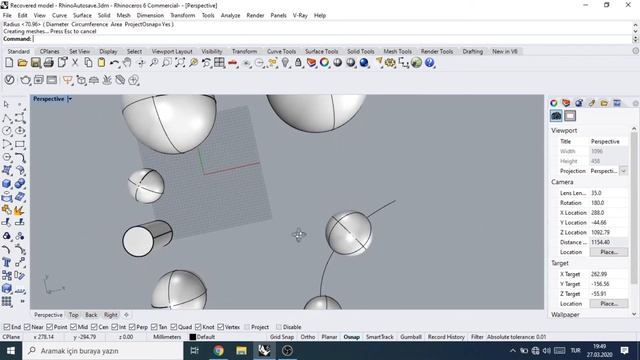Select the Pan hand tool
This screenshot has height=360, width=640.
pyautogui.click(x=127, y=62)
